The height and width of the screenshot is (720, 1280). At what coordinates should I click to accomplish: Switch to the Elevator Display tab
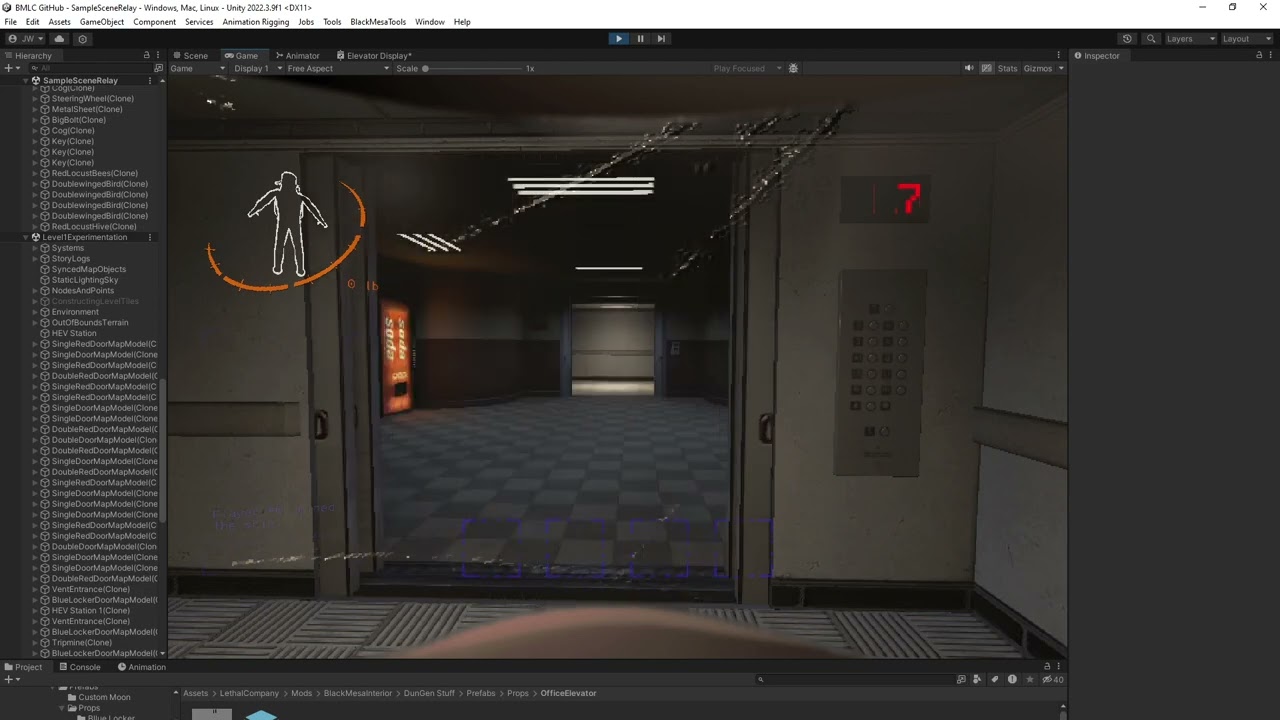pyautogui.click(x=373, y=55)
